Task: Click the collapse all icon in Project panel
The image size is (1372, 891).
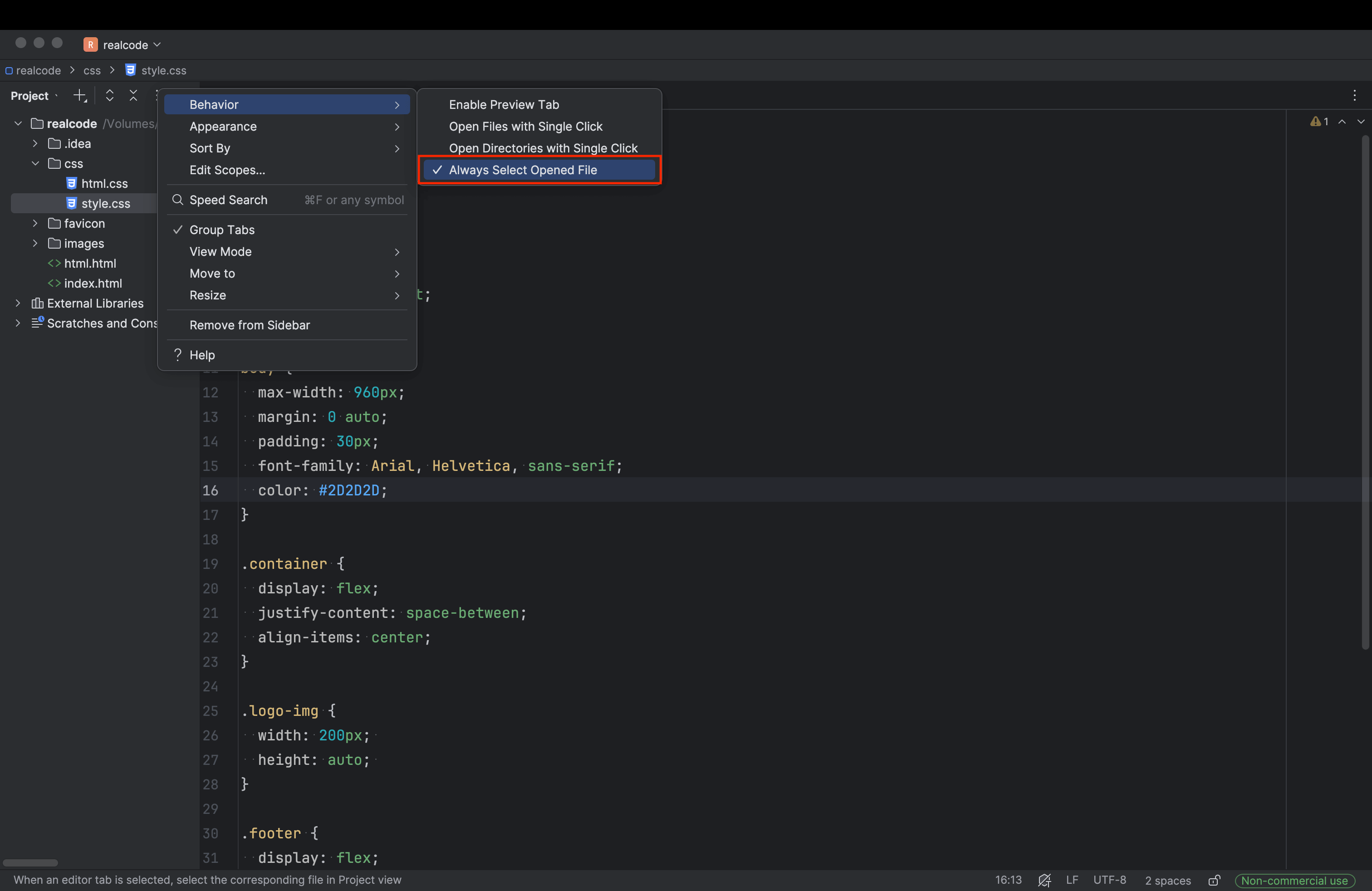Action: point(133,96)
